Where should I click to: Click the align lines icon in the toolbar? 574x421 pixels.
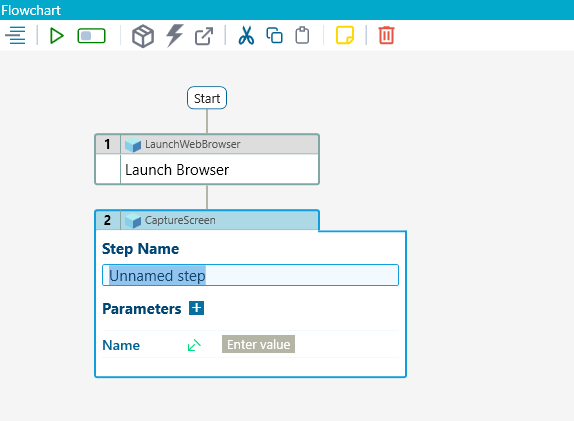[x=15, y=36]
